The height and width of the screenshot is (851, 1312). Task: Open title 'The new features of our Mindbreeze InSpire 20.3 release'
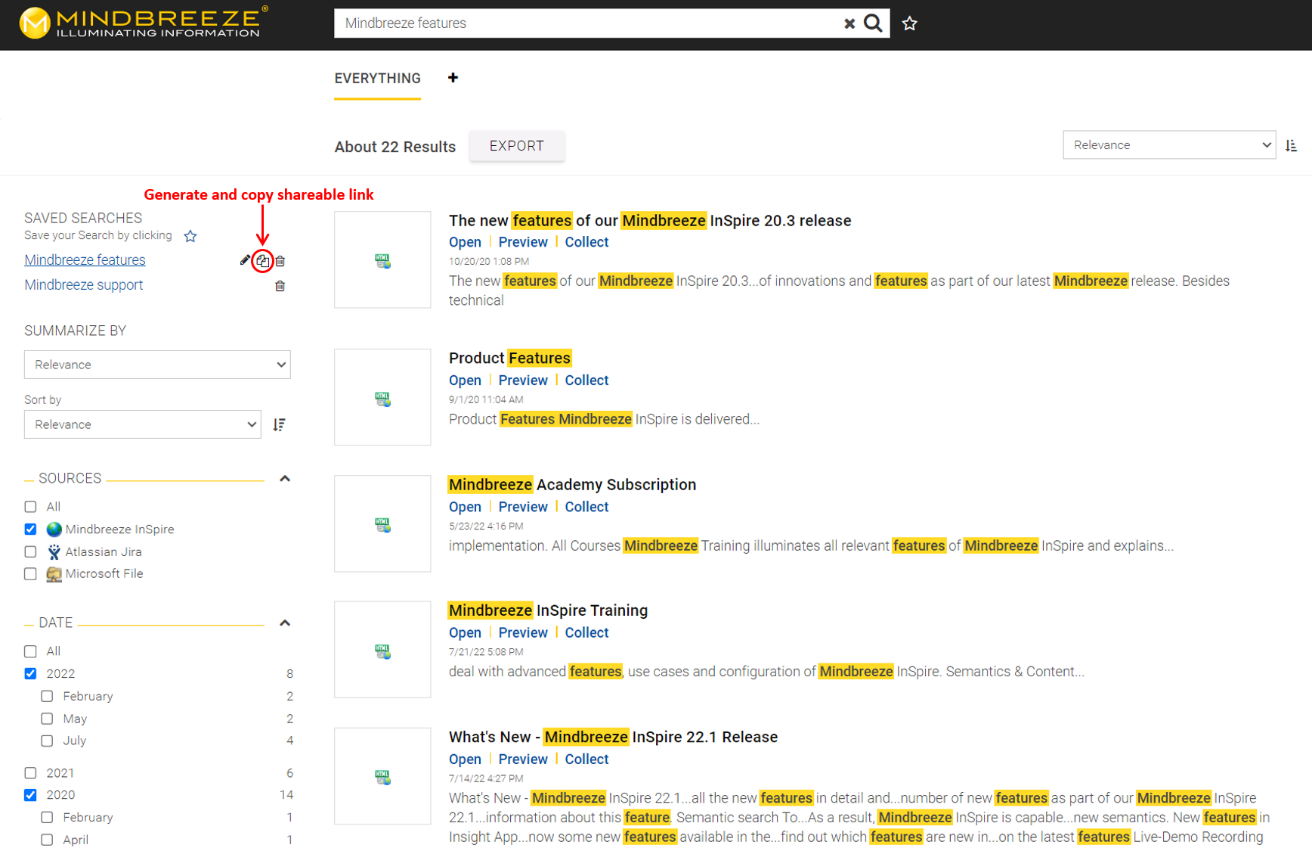pos(650,220)
